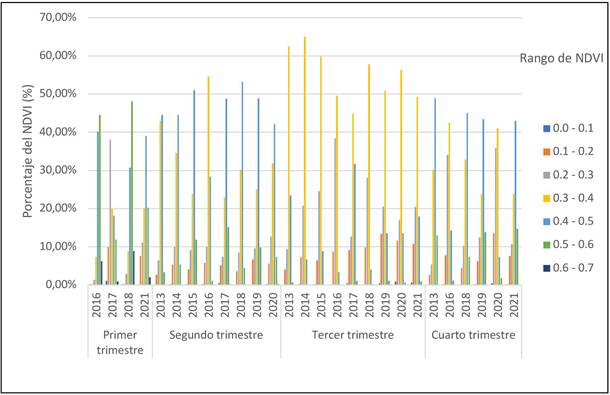Viewport: 610px width, 395px height.
Task: Click the tall blue bar for 2018 Segundo trimestre
Action: tap(242, 183)
